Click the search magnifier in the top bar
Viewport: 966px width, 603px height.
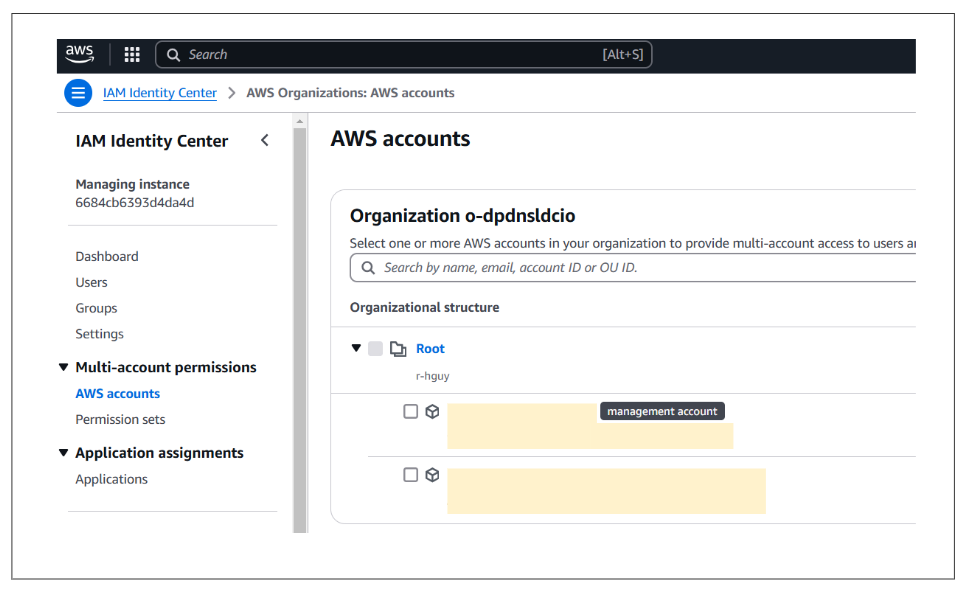pos(173,54)
